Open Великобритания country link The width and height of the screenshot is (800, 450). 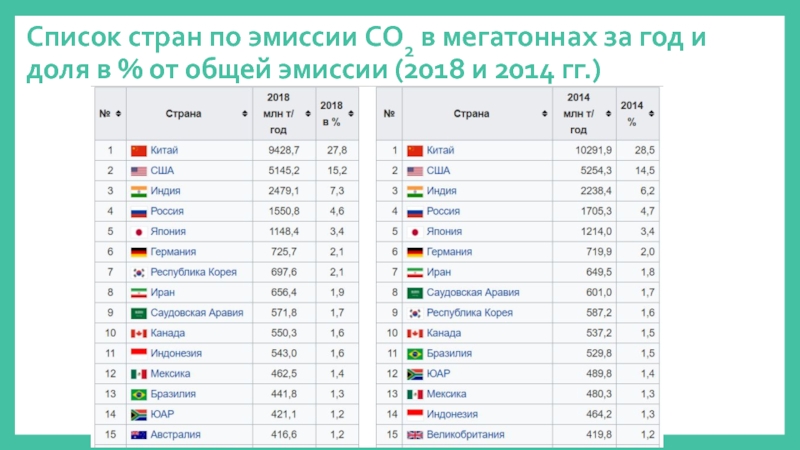465,435
